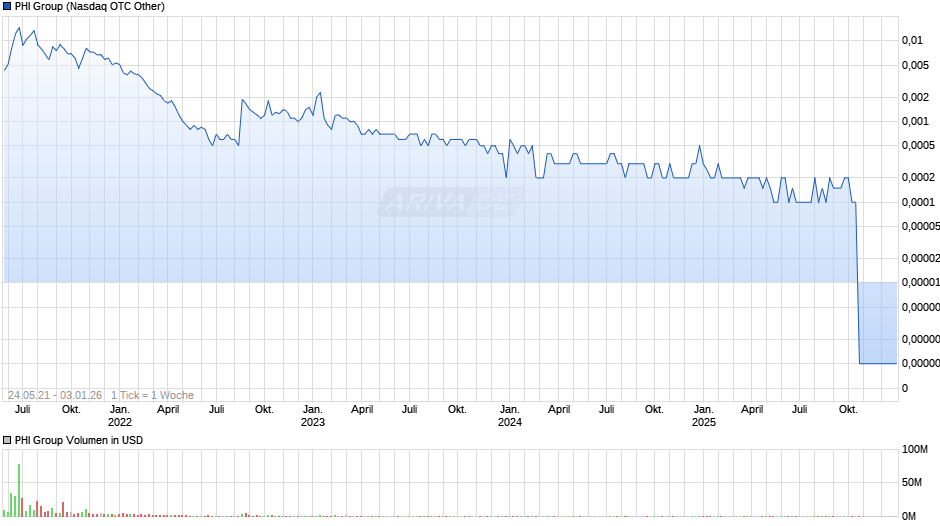Click the '0,00001' price axis value
940x526 pixels.
click(x=921, y=282)
